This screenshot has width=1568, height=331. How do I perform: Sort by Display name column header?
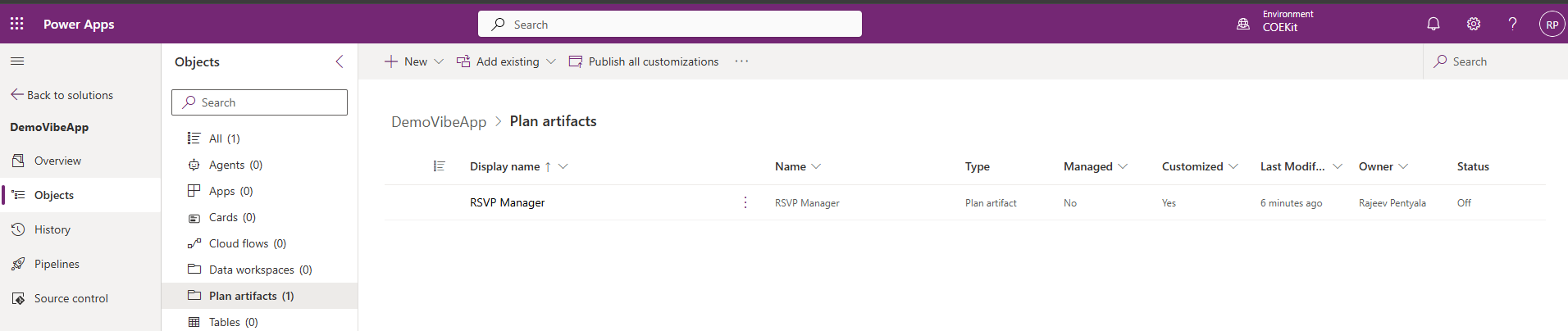click(504, 166)
